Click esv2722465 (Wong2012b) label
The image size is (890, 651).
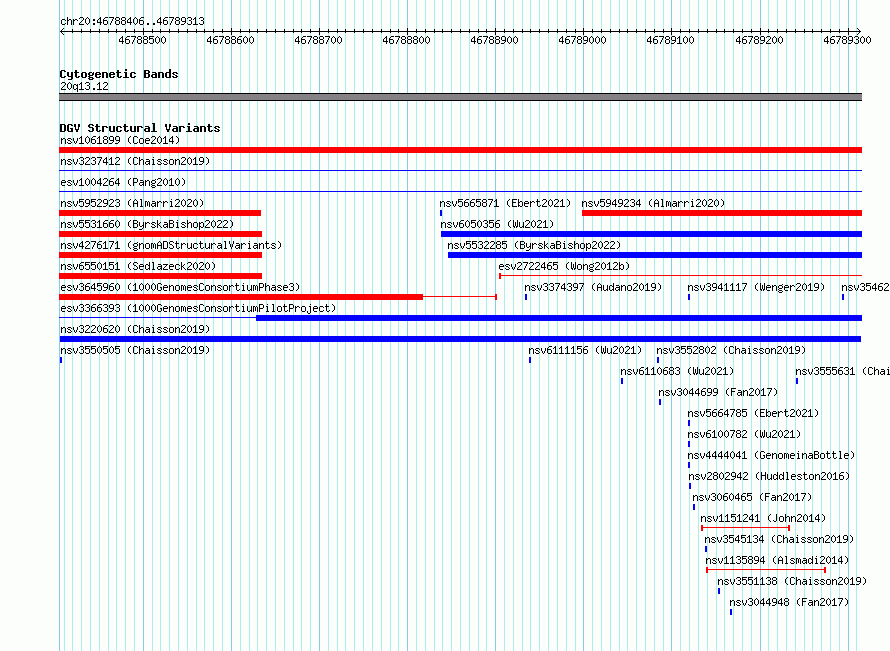click(x=564, y=266)
